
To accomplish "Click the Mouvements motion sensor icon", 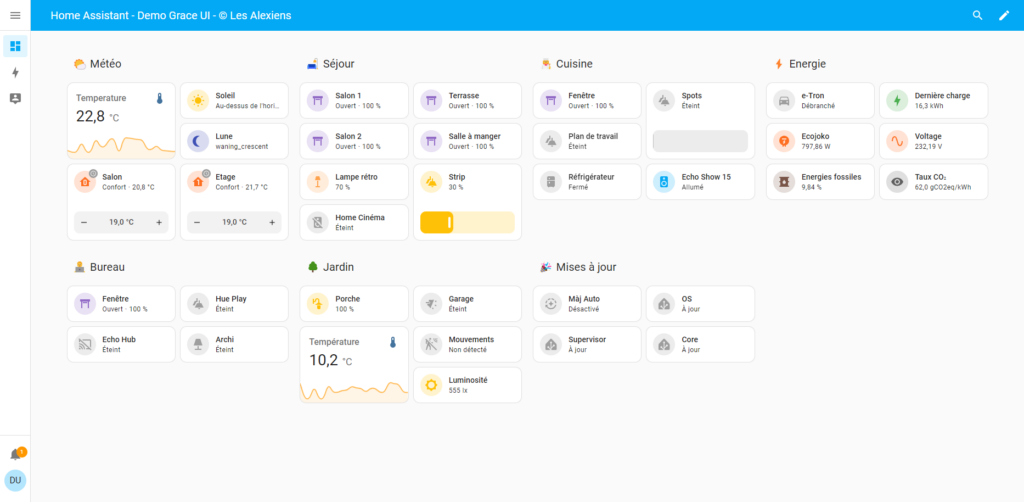I will pos(431,345).
